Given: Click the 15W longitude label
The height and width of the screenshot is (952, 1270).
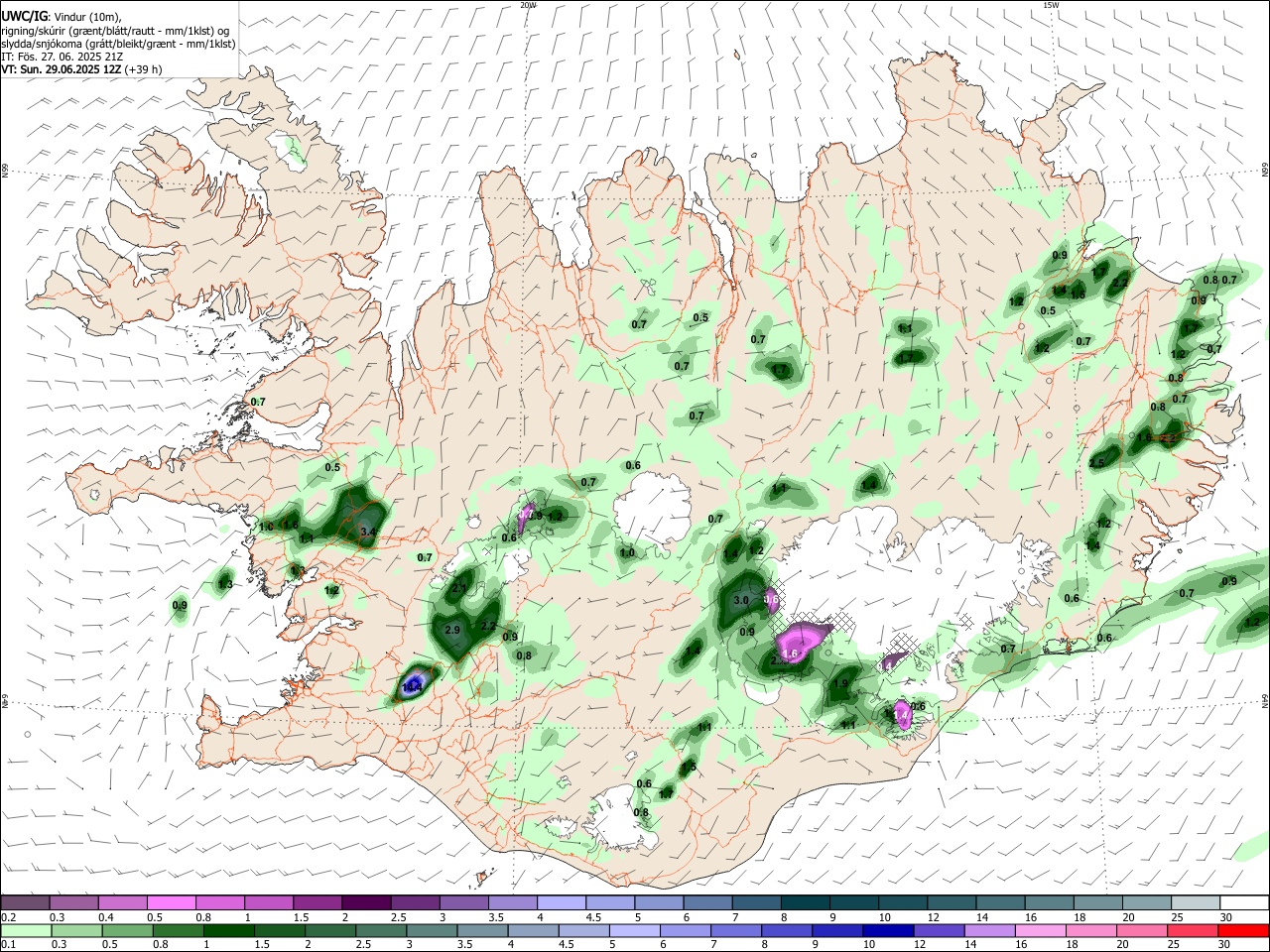Looking at the screenshot, I should click(1051, 5).
